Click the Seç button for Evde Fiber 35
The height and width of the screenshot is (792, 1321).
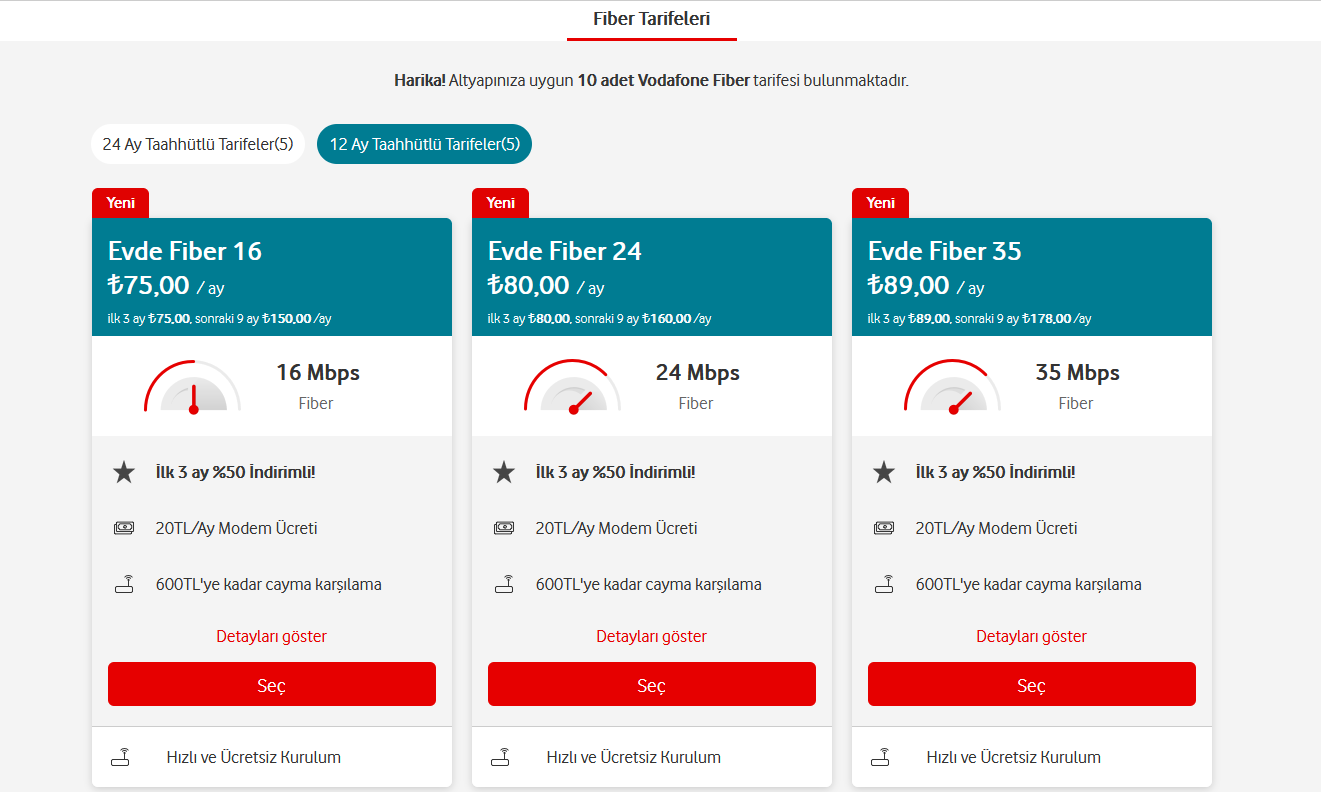tap(1032, 684)
